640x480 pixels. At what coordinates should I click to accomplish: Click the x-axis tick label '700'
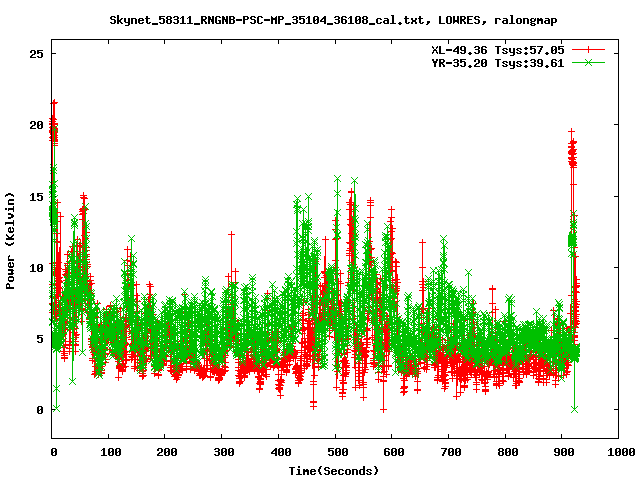click(x=450, y=452)
